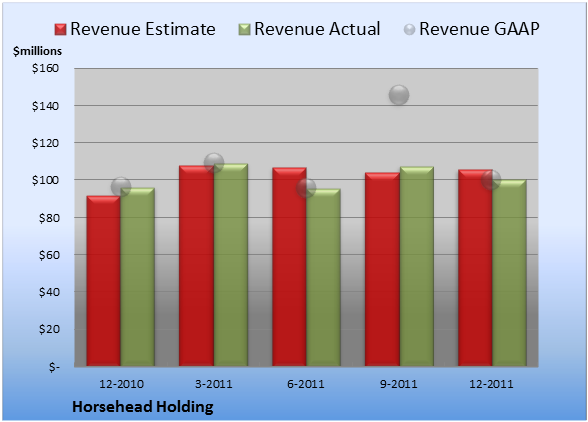Select the red estimate bar for 12-2010
This screenshot has width=588, height=422.
pos(104,281)
